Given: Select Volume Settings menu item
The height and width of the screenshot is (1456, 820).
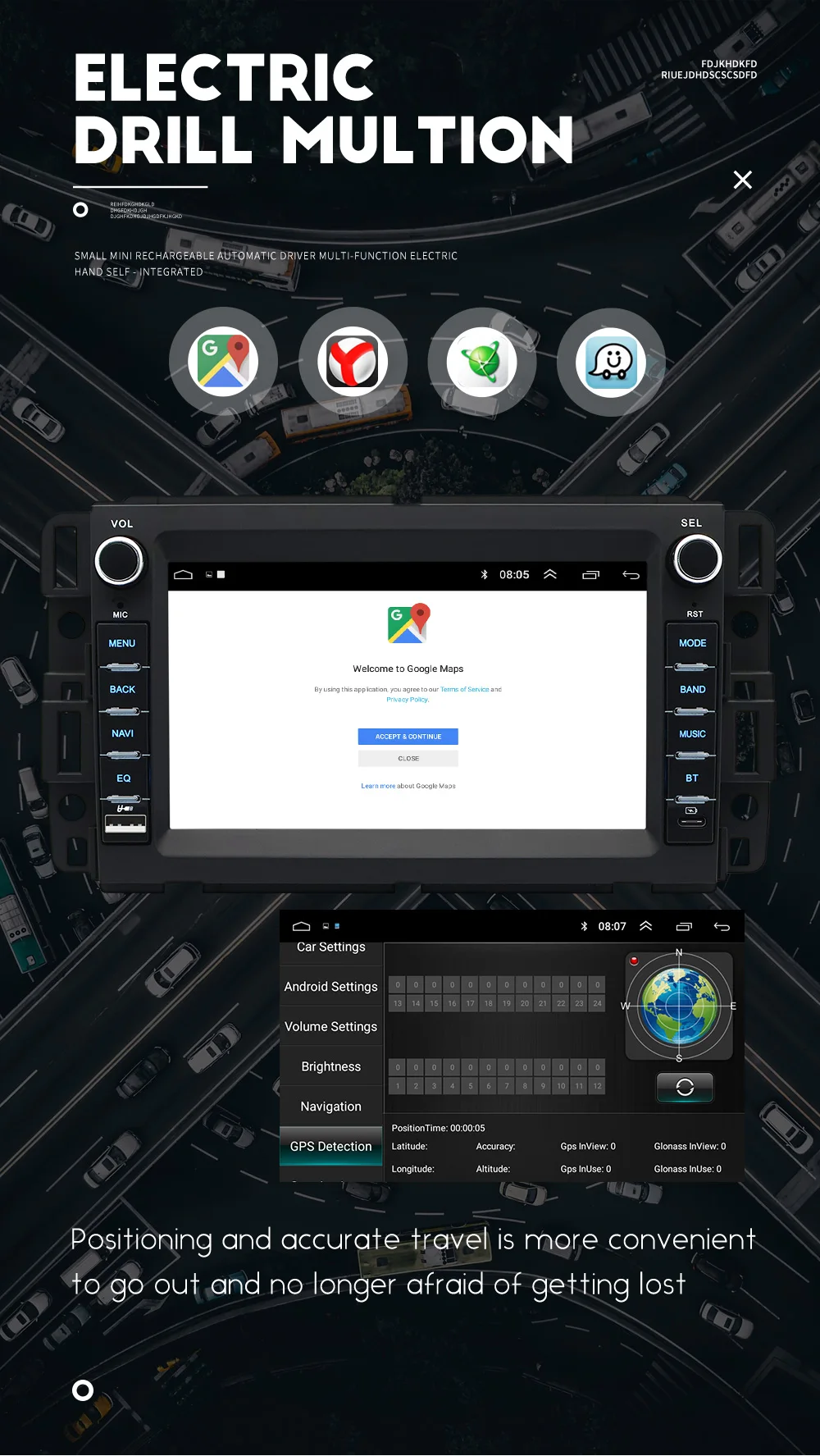Looking at the screenshot, I should pyautogui.click(x=331, y=1027).
